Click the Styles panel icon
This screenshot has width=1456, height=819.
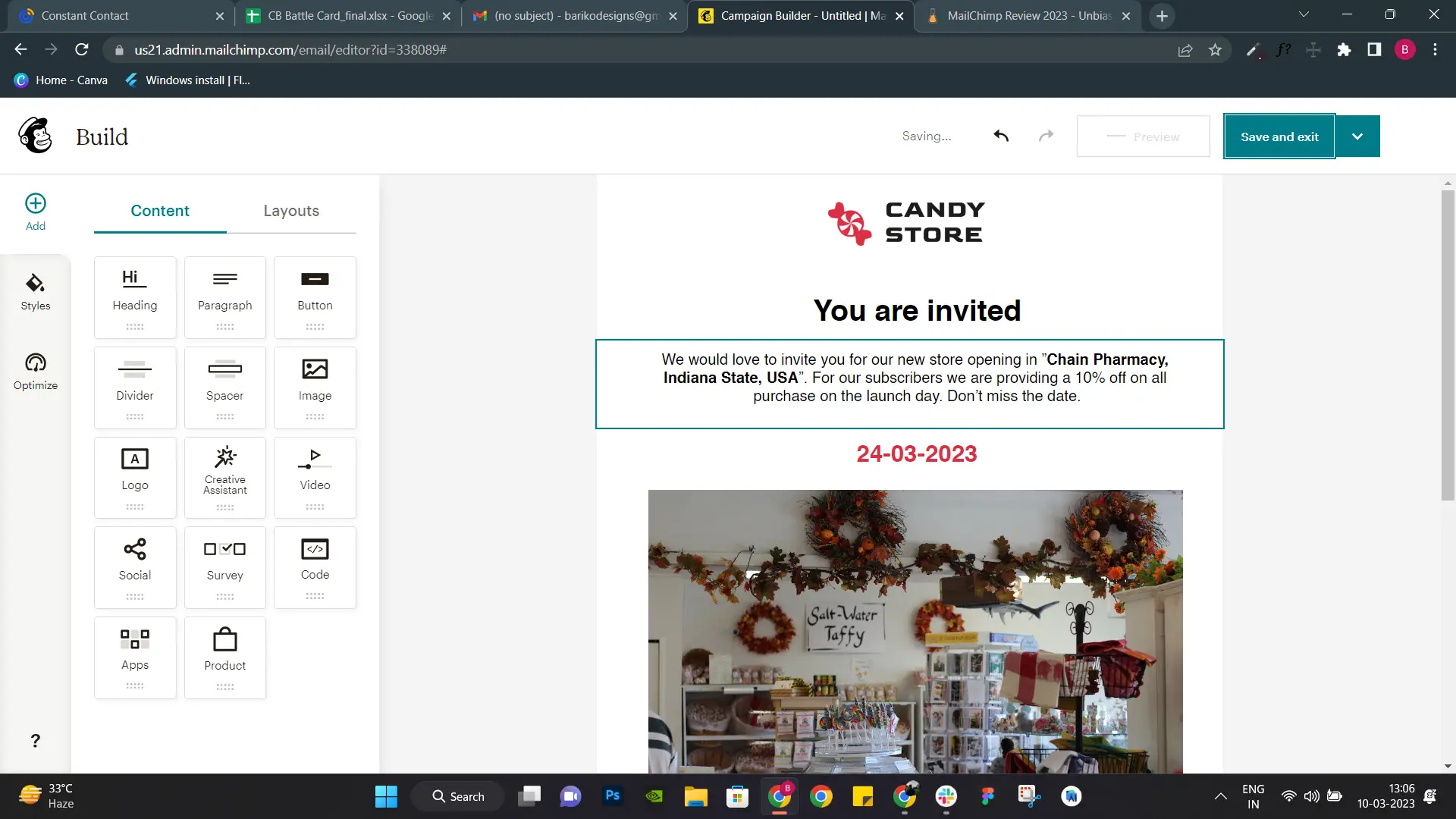(x=35, y=291)
